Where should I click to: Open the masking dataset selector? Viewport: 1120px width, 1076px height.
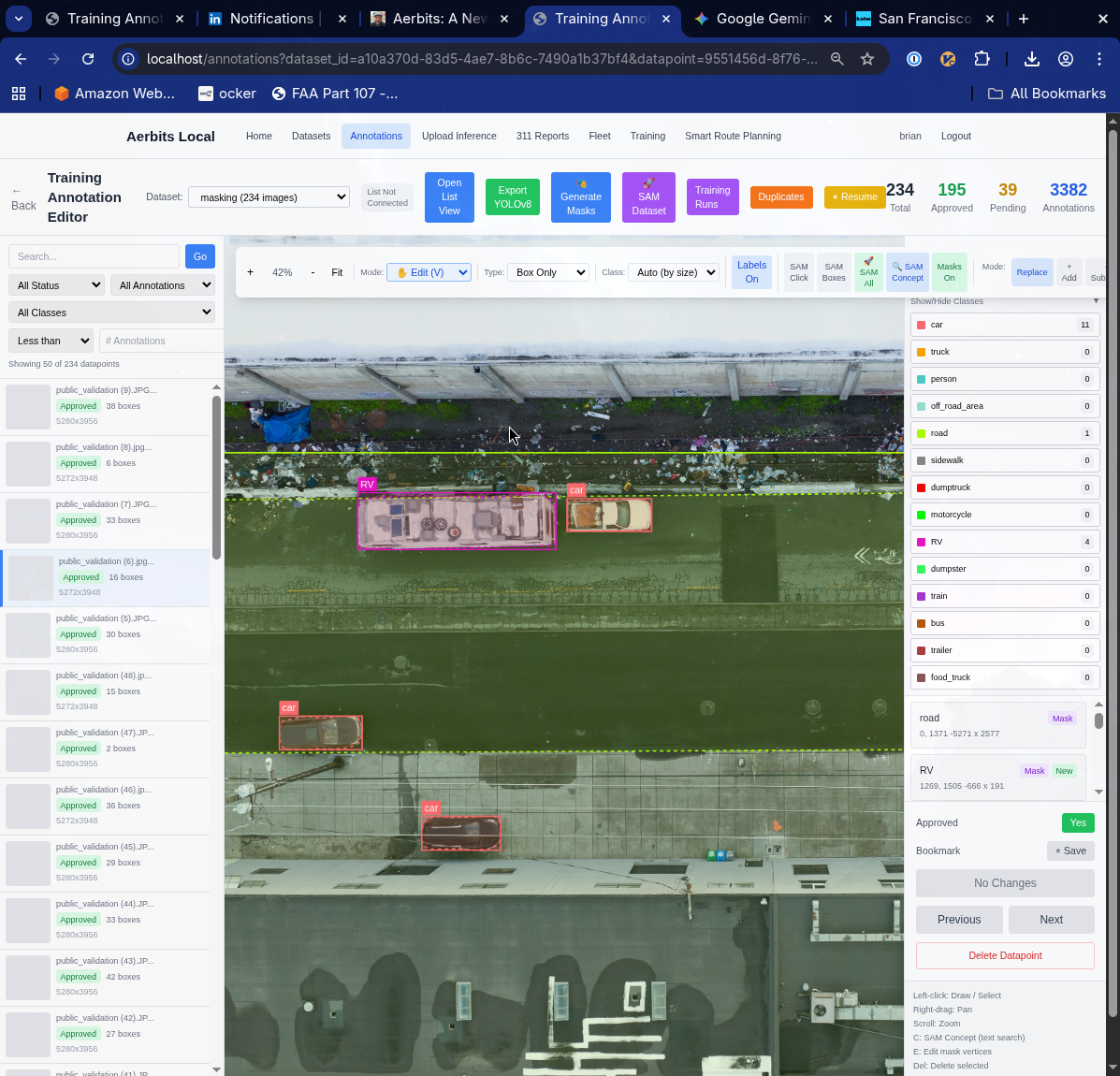(x=269, y=196)
